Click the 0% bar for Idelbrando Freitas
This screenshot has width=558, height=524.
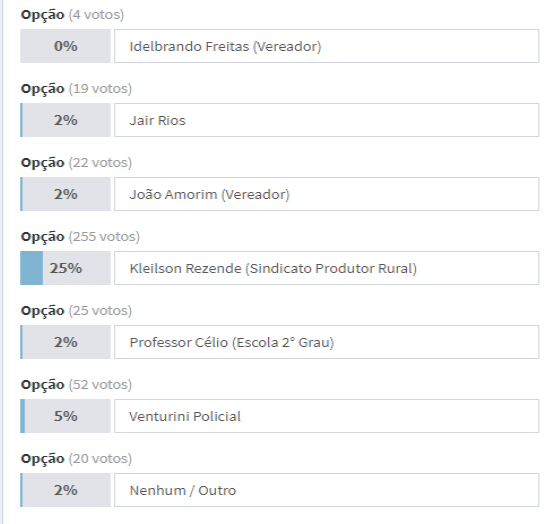pos(65,46)
